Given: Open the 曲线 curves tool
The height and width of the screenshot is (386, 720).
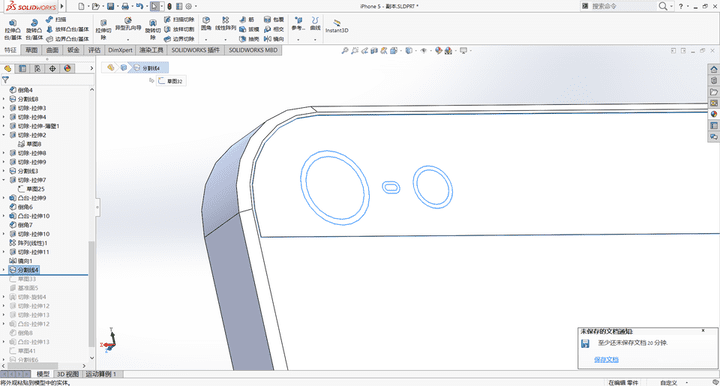Looking at the screenshot, I should [x=315, y=24].
